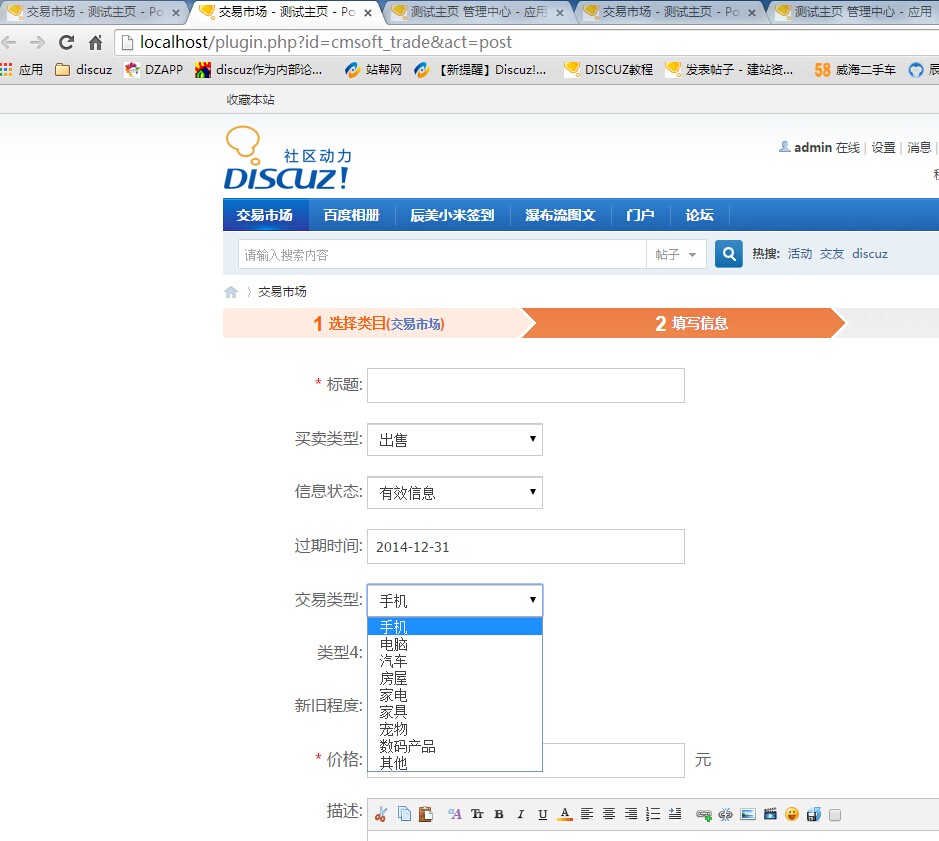Screen dimensions: 939x841
Task: Open the 百度相册 navigation tab
Action: 352,215
